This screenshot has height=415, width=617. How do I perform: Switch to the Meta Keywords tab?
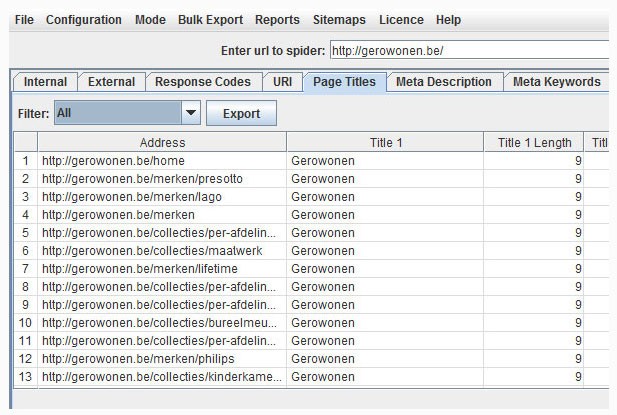556,82
